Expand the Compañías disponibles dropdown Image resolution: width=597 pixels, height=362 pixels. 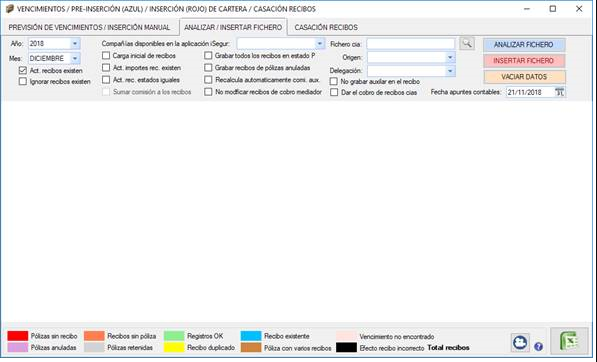coord(319,43)
